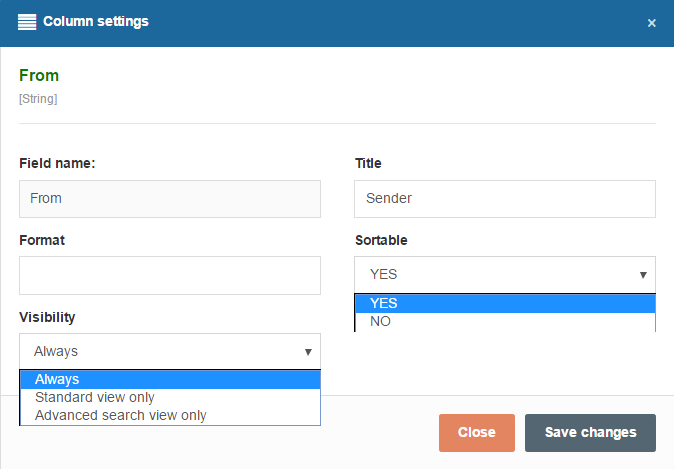Image resolution: width=674 pixels, height=469 pixels.
Task: Click the [String] type label
Action: [x=38, y=99]
